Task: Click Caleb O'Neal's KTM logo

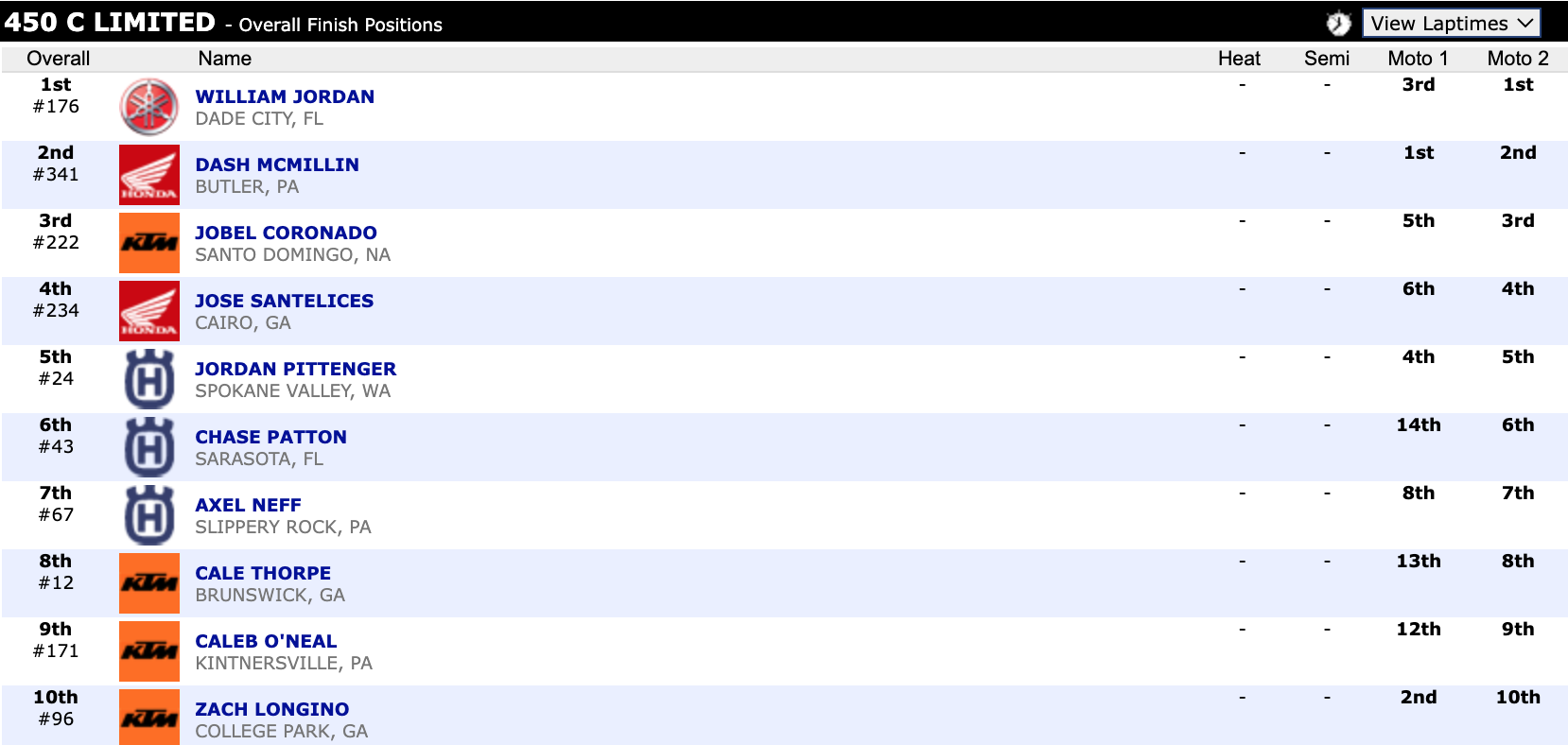Action: click(148, 651)
